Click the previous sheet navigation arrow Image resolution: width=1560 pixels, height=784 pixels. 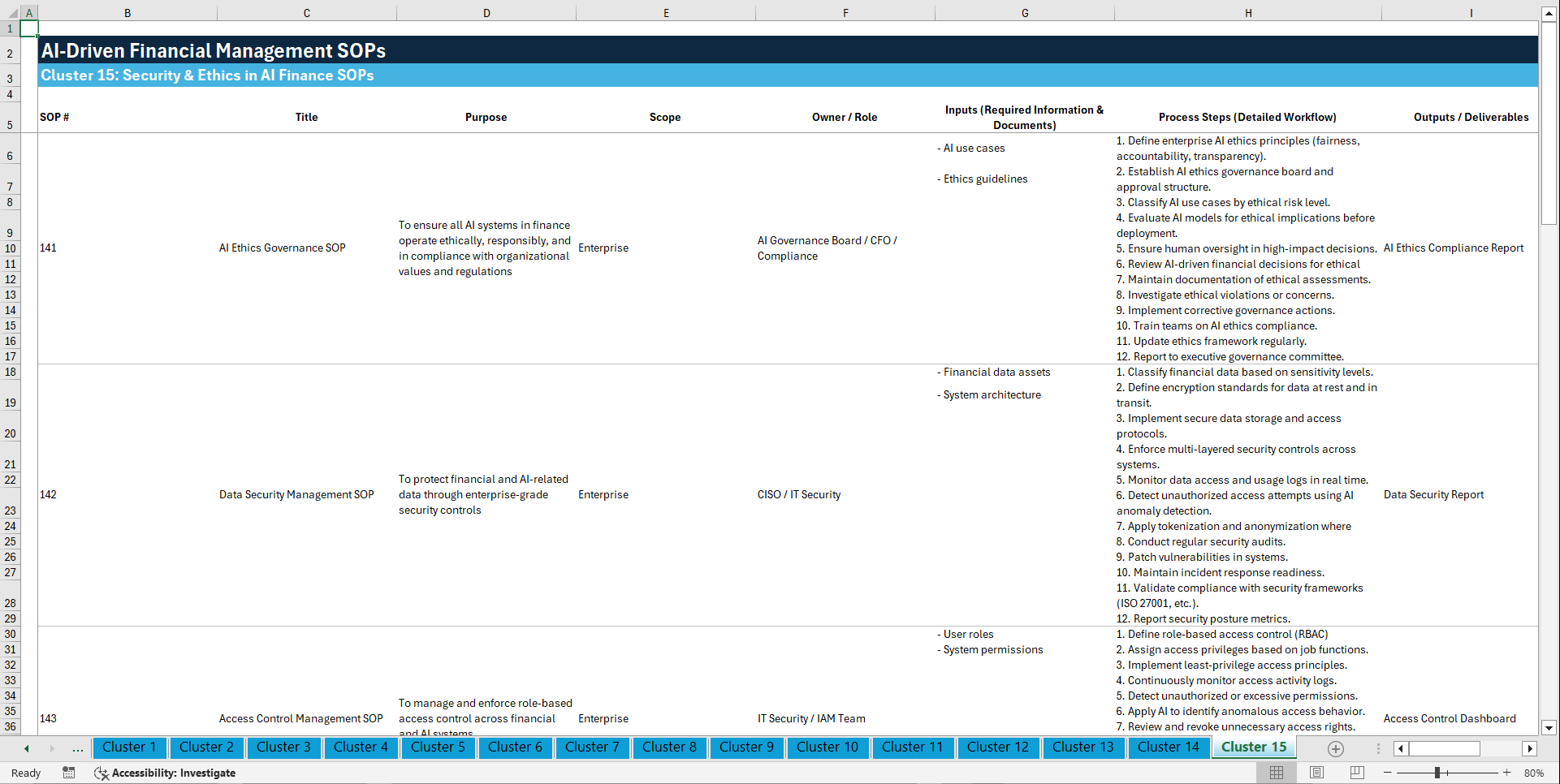[25, 748]
